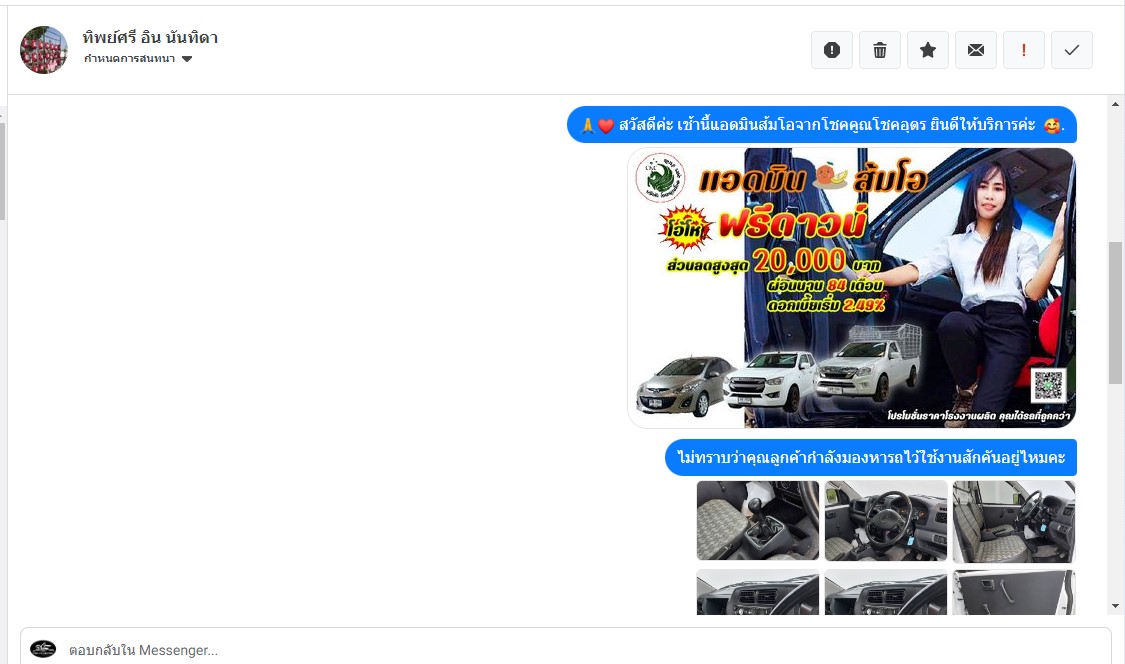
Task: Select message bubble ไม่ทราบว่าคุณลูกค้า
Action: click(x=871, y=457)
